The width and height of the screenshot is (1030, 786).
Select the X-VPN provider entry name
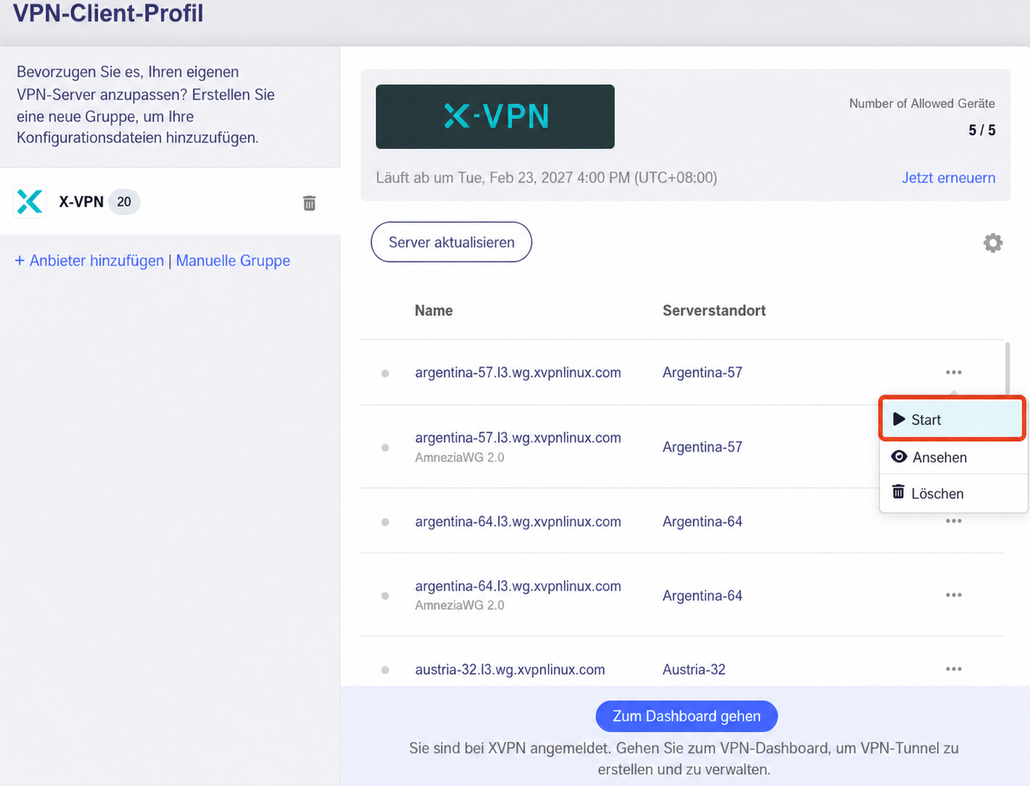[81, 202]
